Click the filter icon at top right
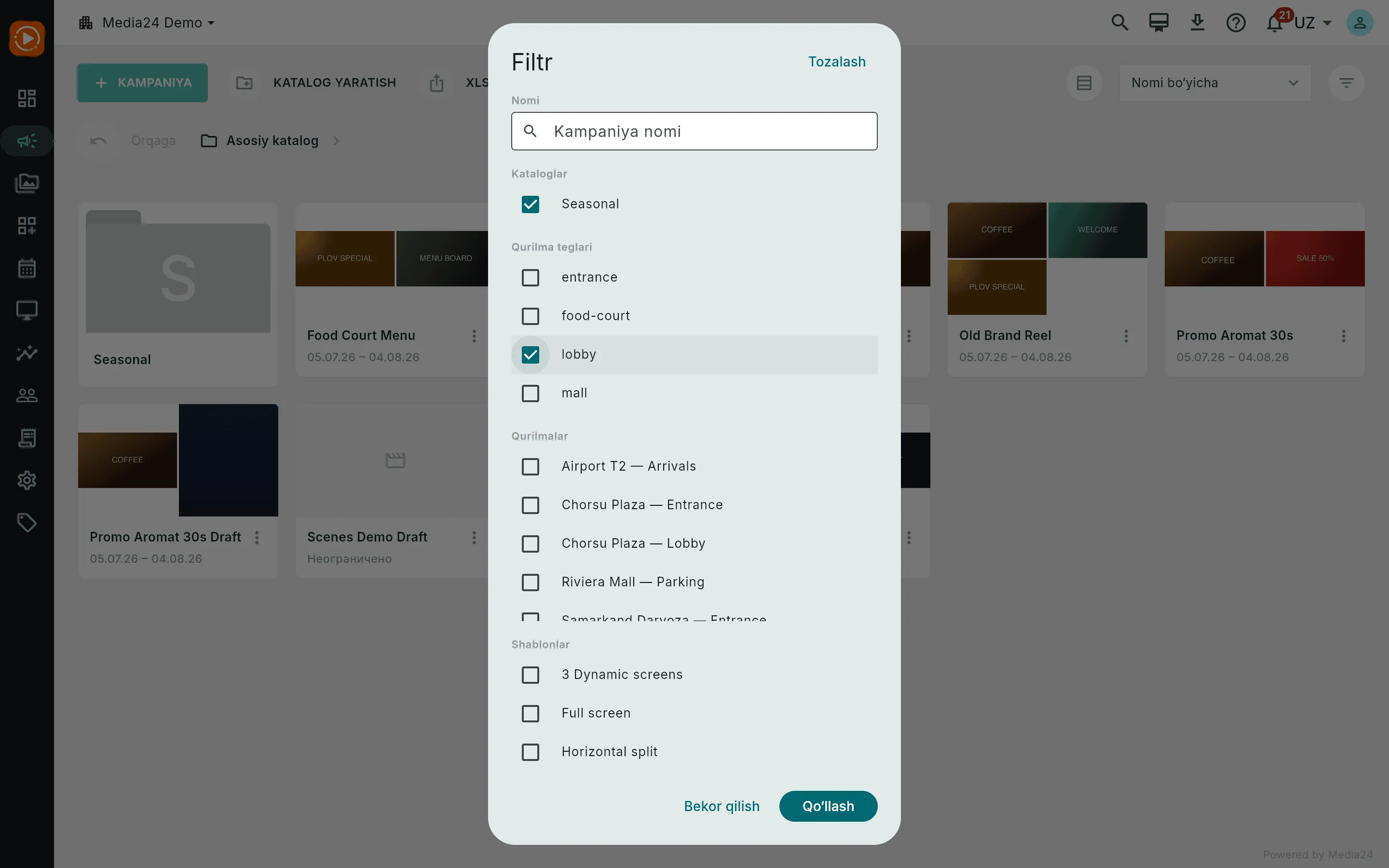 tap(1346, 82)
